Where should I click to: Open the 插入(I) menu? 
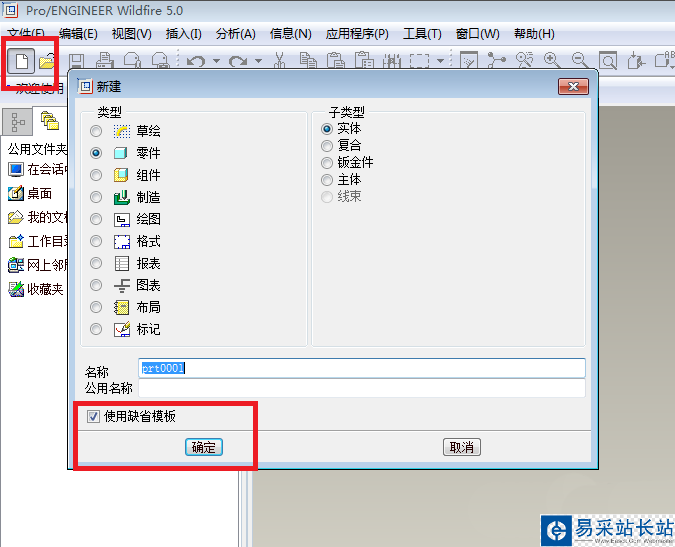[184, 34]
